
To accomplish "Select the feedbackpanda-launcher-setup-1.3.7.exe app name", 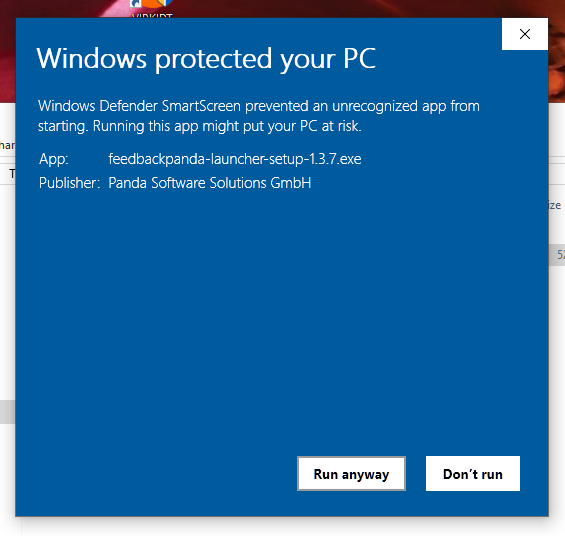I will (235, 159).
